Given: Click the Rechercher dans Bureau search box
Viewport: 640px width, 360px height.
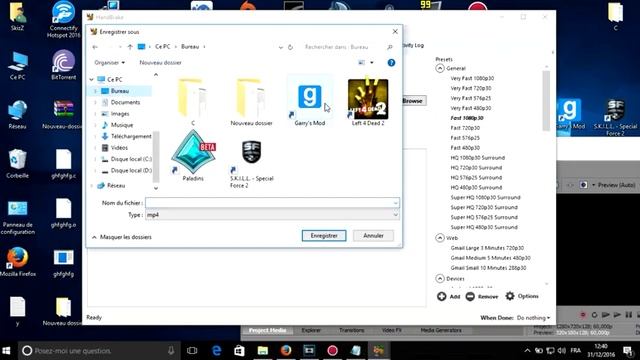Looking at the screenshot, I should 349,47.
